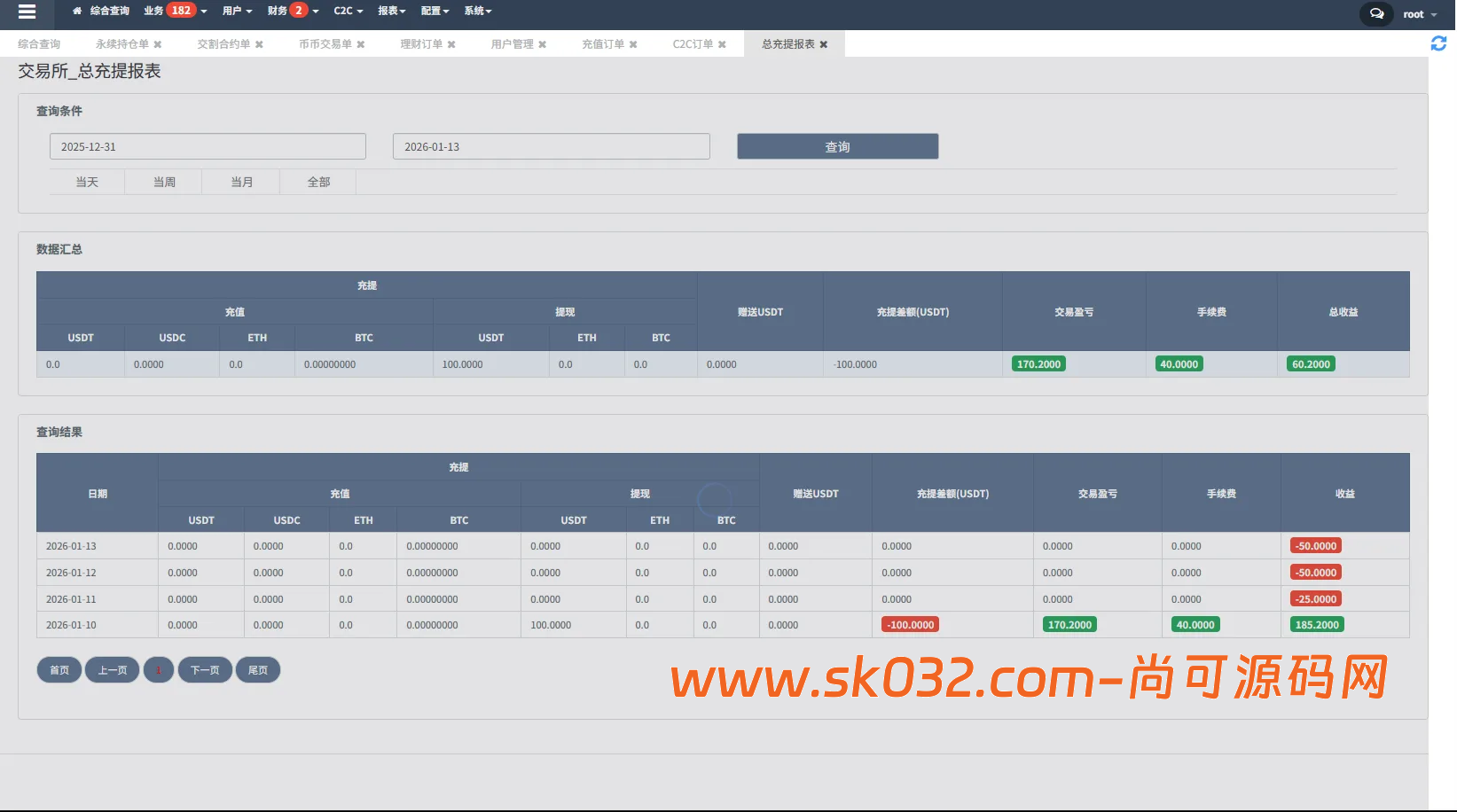The width and height of the screenshot is (1457, 812).
Task: Close the 用户管理 tab
Action: pos(544,43)
